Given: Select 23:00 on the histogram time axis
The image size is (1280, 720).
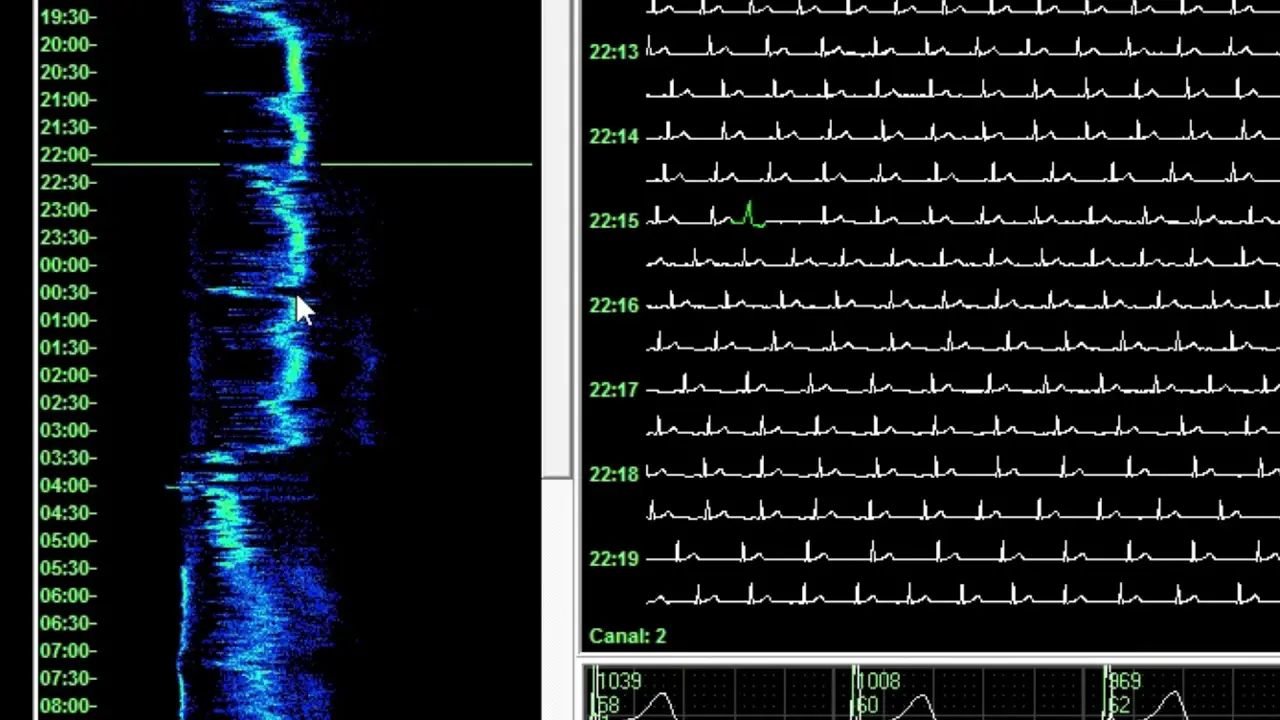Looking at the screenshot, I should tap(68, 210).
